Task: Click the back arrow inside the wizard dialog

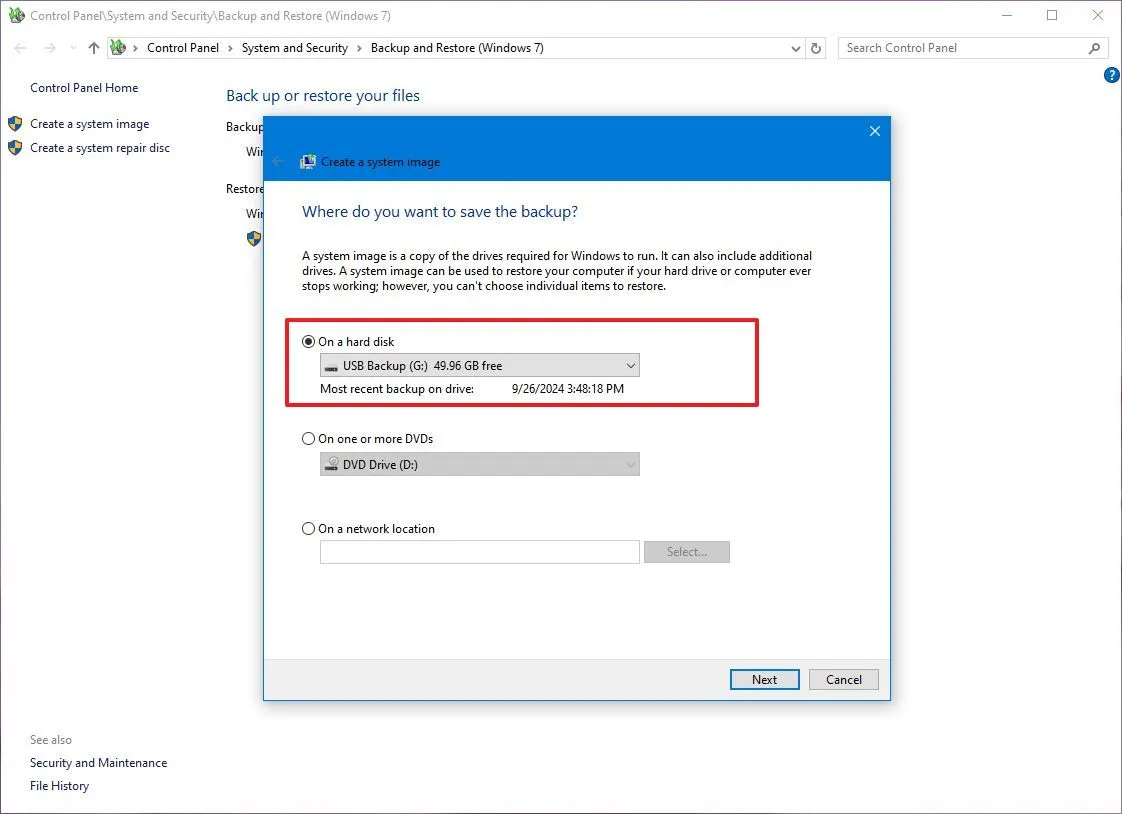Action: [278, 161]
